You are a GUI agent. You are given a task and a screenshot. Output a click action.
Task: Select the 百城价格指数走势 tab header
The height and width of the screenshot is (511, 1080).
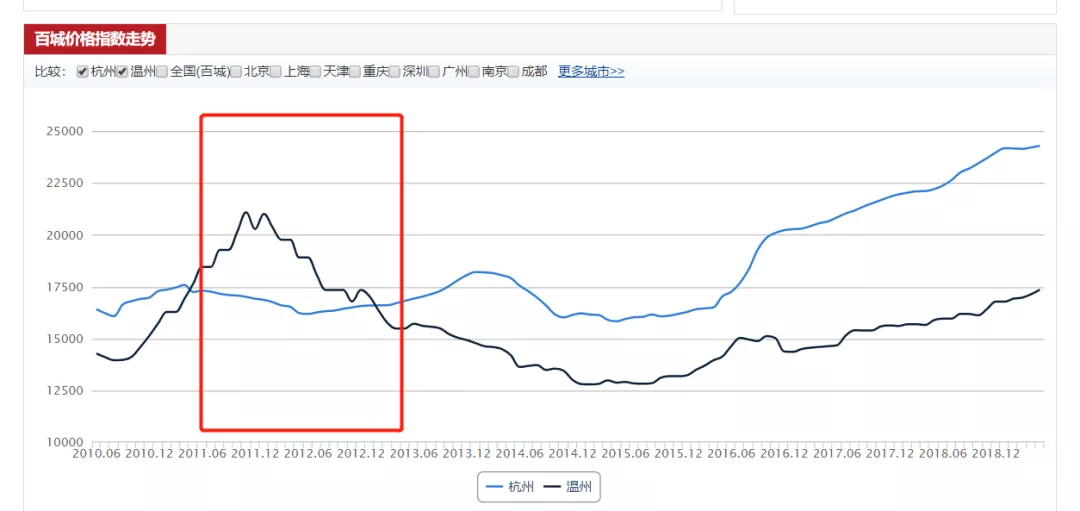point(95,39)
